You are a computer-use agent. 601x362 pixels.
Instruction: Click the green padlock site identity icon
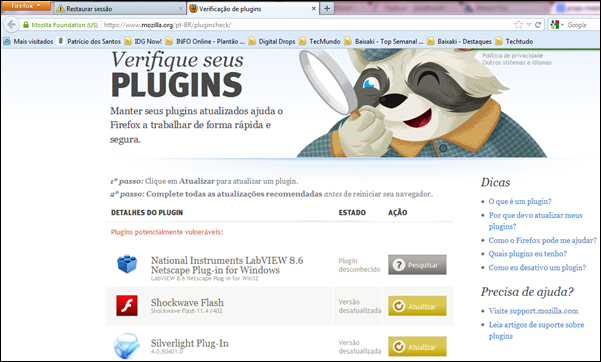(26, 25)
